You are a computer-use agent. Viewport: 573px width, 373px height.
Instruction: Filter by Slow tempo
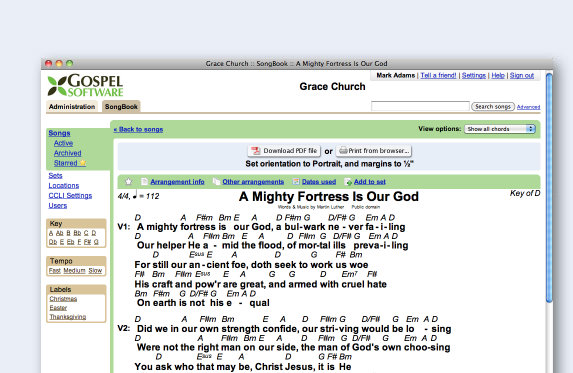[95, 270]
